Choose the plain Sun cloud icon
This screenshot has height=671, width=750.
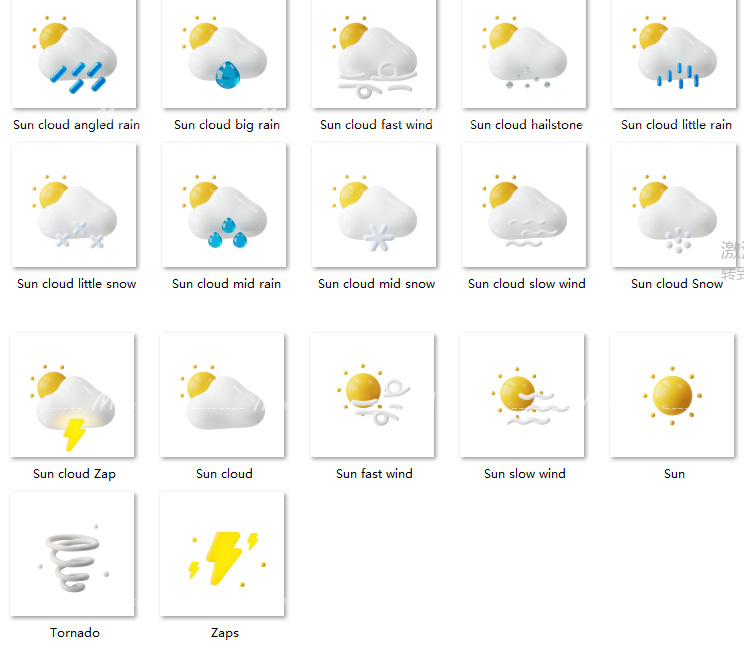coord(222,395)
